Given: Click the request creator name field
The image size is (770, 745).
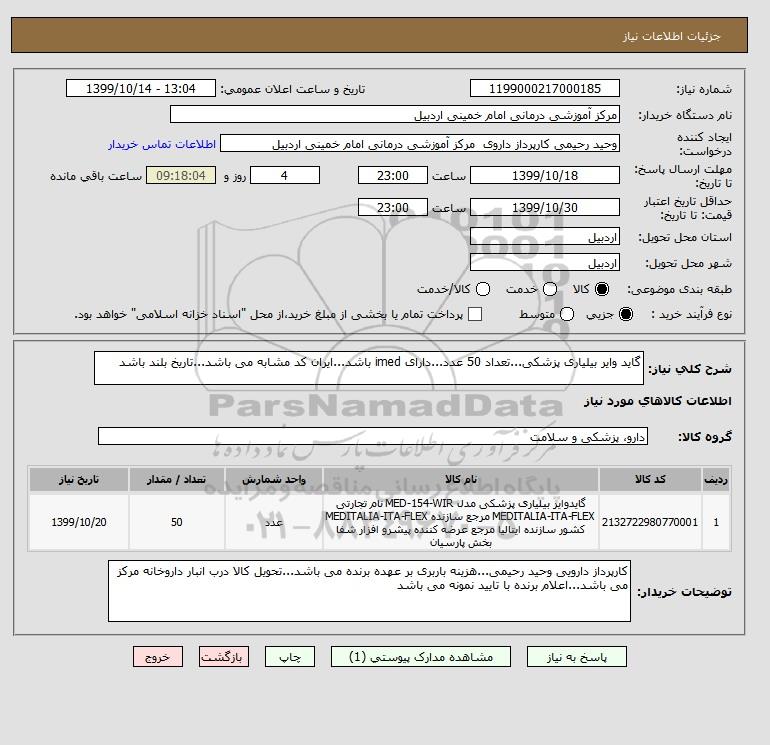Looking at the screenshot, I should coord(420,144).
